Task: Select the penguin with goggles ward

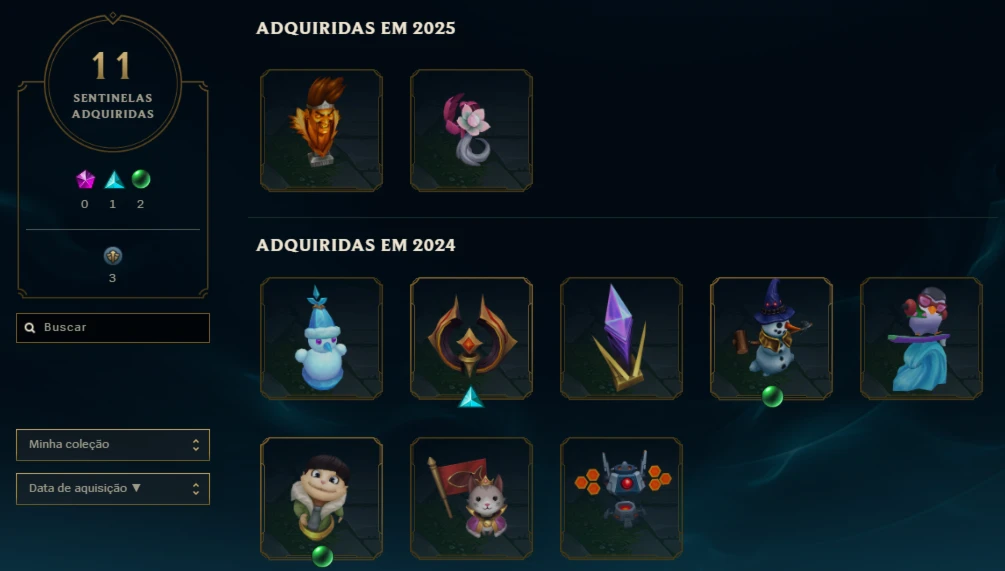Action: (x=922, y=338)
